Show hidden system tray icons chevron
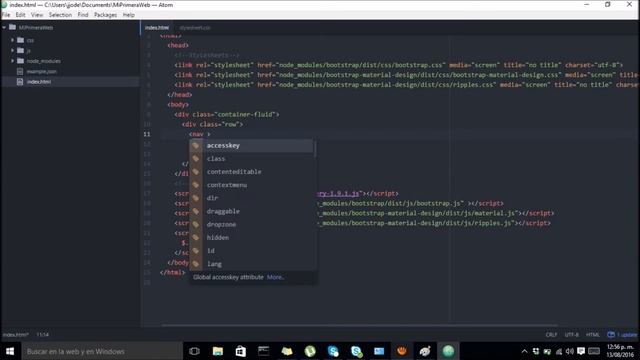The height and width of the screenshot is (360, 640). (x=524, y=351)
